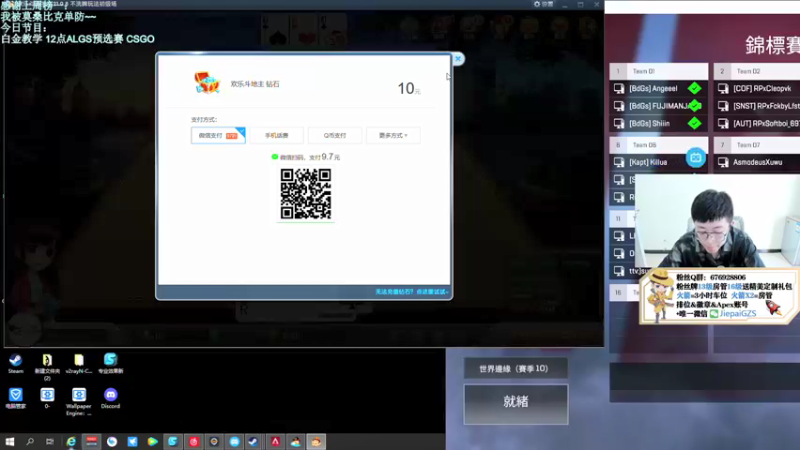Viewport: 800px width, 450px height.
Task: Click the blue round icon next to Killua
Action: (695, 158)
